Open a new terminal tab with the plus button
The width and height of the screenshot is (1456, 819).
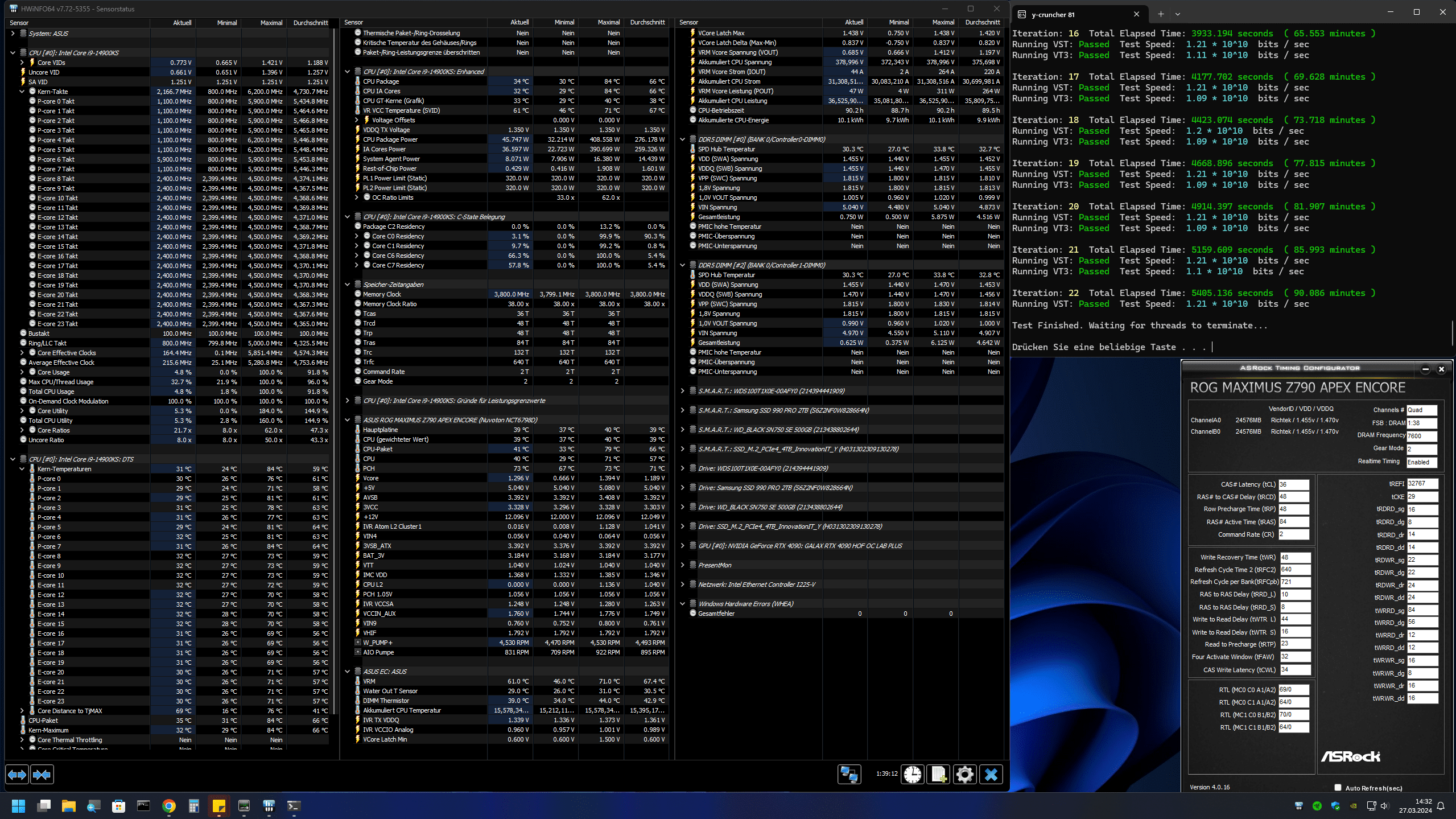(1161, 14)
